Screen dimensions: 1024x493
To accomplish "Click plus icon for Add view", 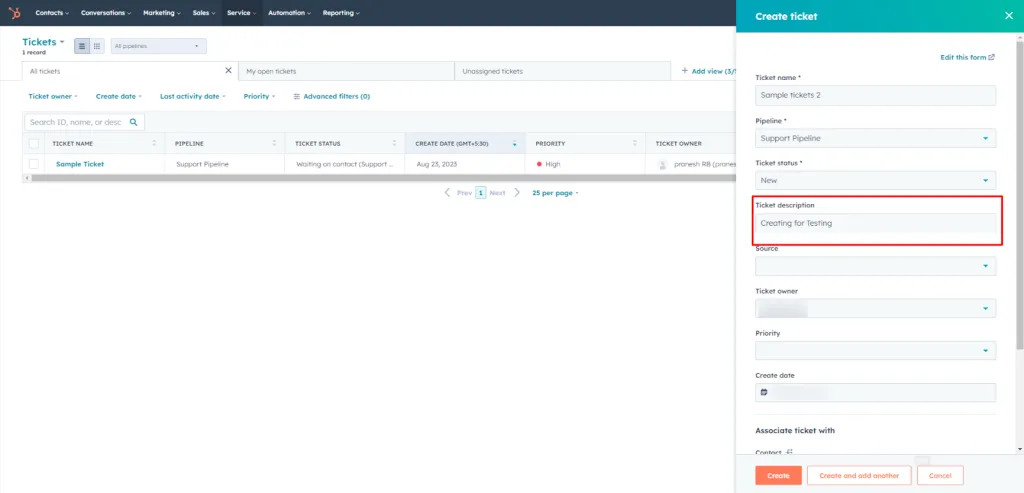I will coord(684,71).
